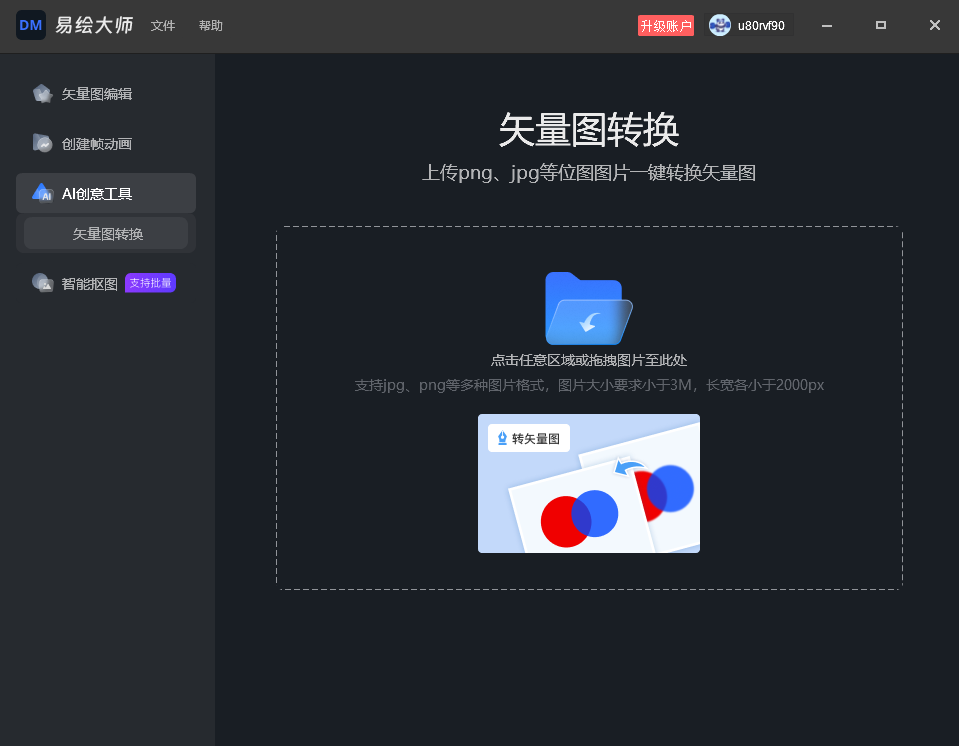
Task: Click the 升级账户 upgrade button
Action: (665, 26)
